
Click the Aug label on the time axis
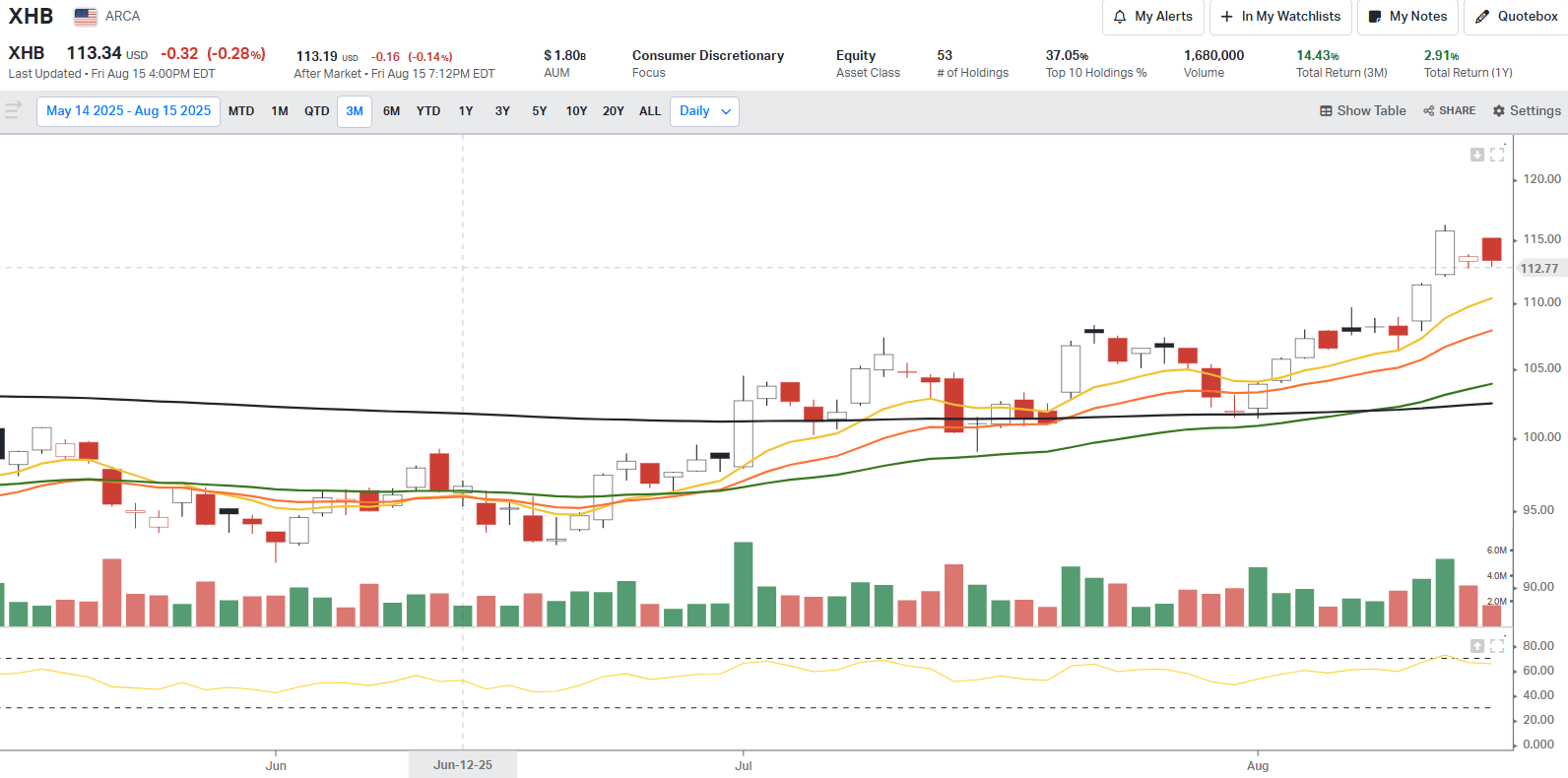pos(1258,765)
